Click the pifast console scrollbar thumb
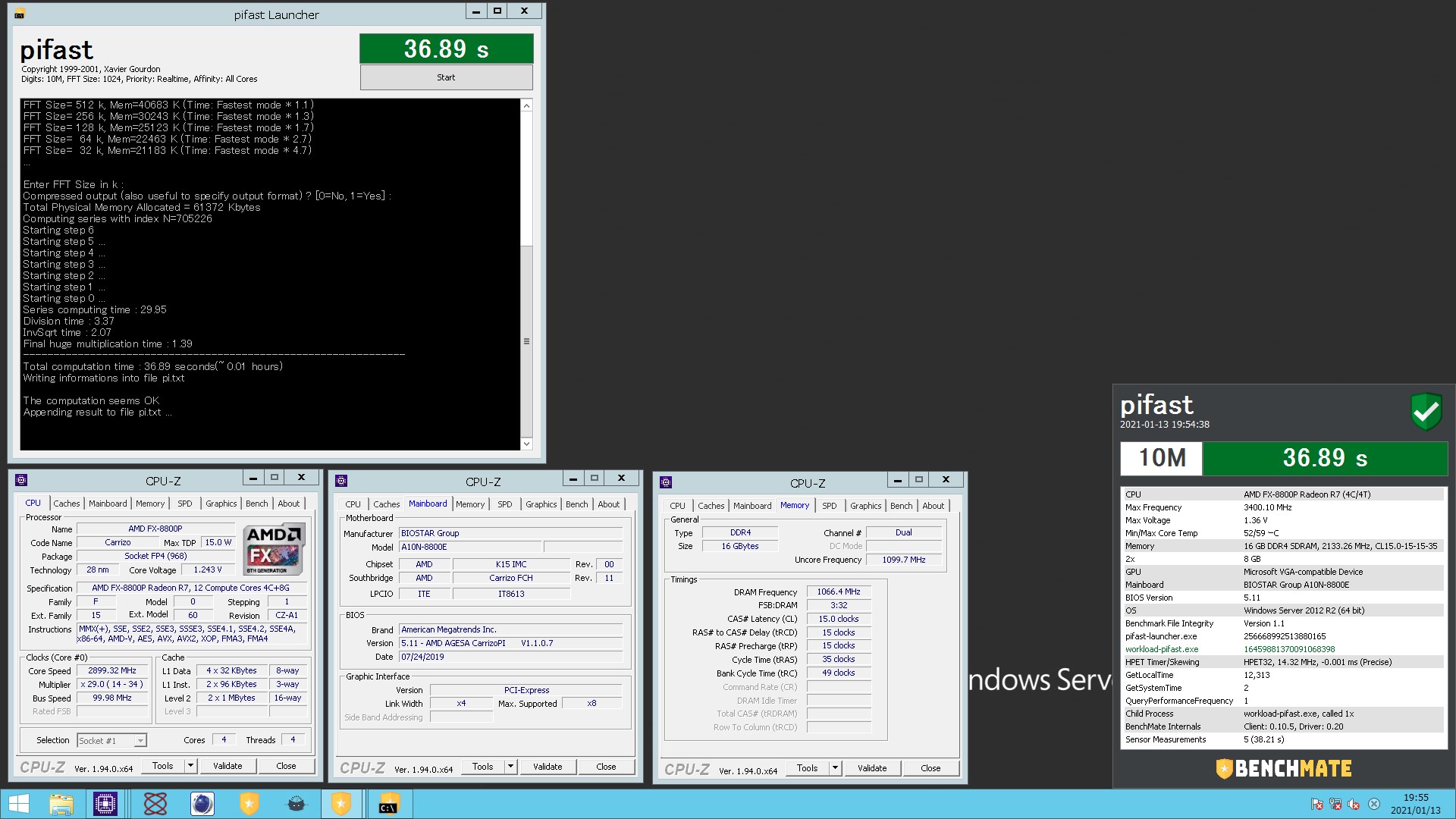1456x819 pixels. pos(526,341)
